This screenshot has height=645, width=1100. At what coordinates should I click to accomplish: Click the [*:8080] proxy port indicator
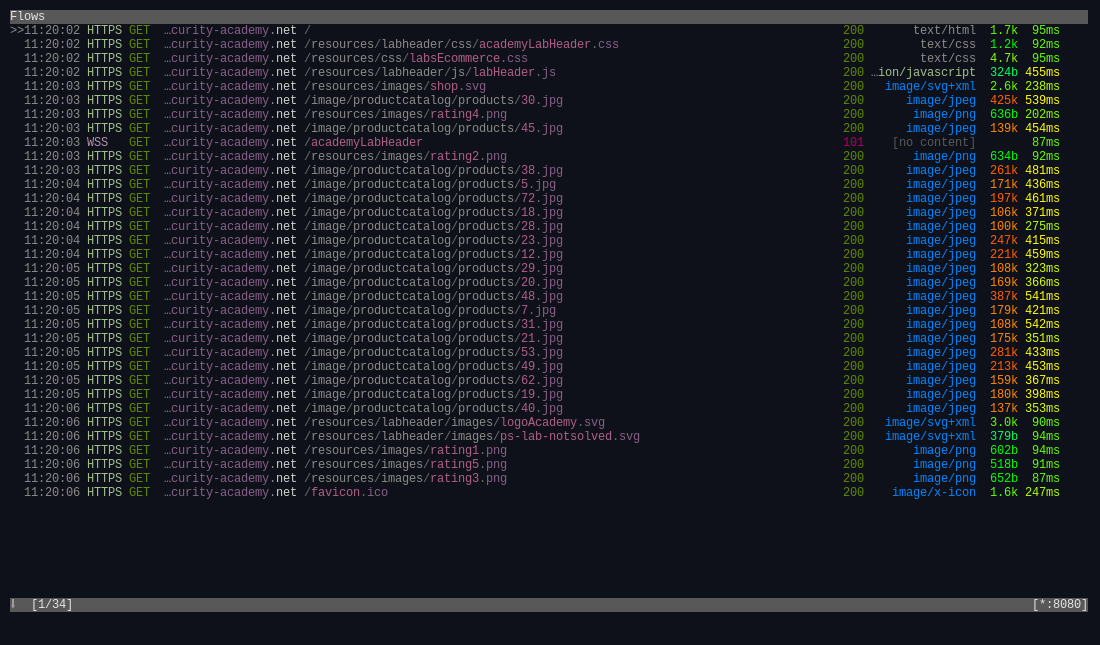coord(1062,604)
